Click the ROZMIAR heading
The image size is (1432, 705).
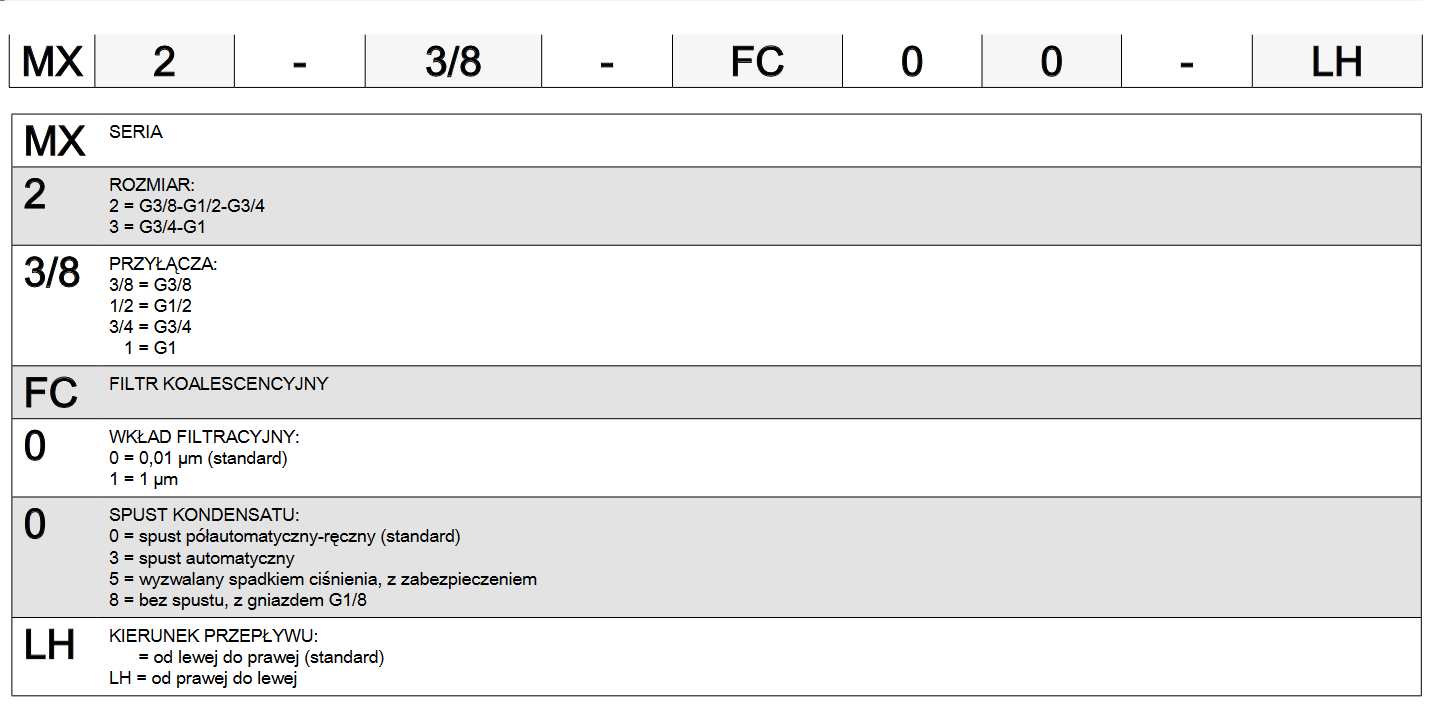pyautogui.click(x=152, y=185)
